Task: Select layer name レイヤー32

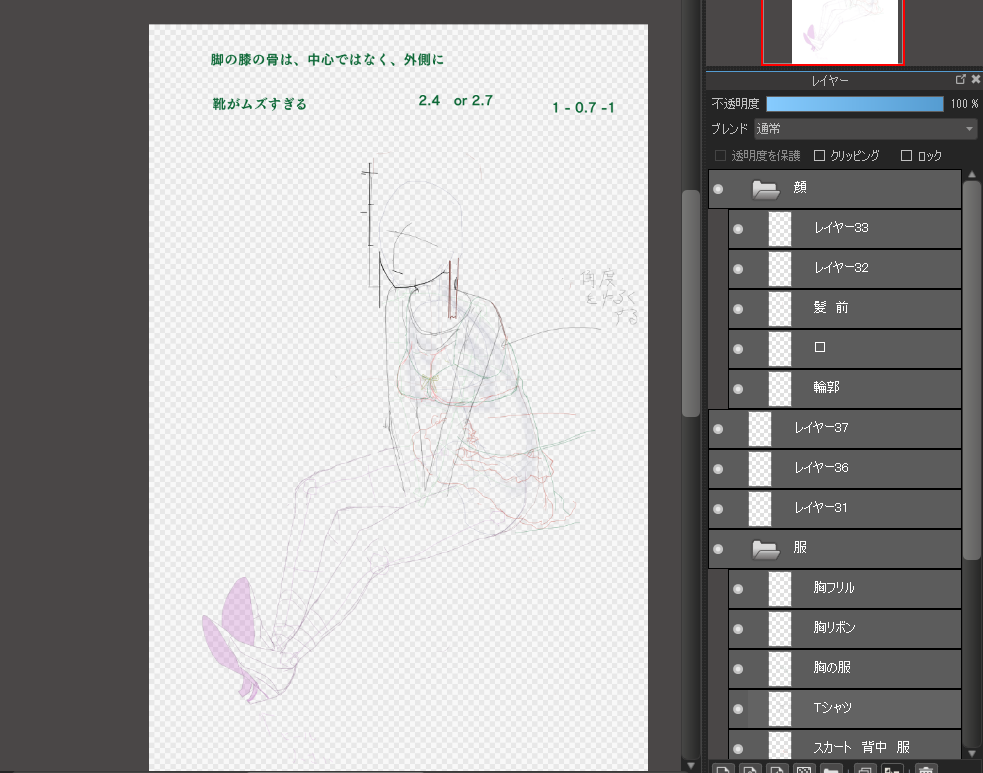Action: point(841,268)
